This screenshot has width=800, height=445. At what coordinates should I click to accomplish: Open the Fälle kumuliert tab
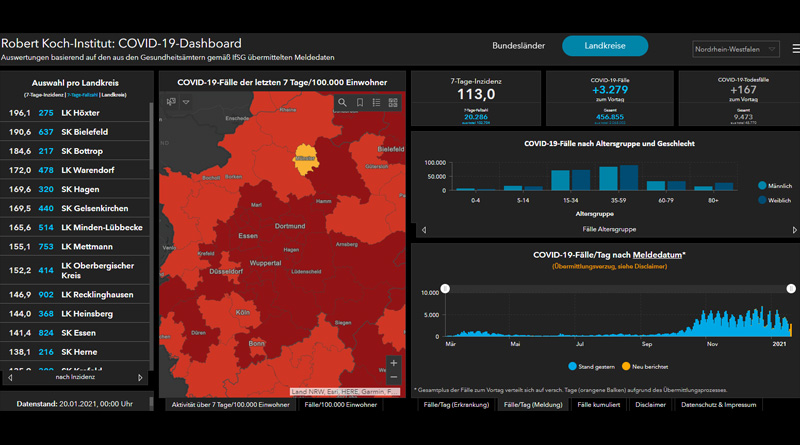pyautogui.click(x=599, y=405)
